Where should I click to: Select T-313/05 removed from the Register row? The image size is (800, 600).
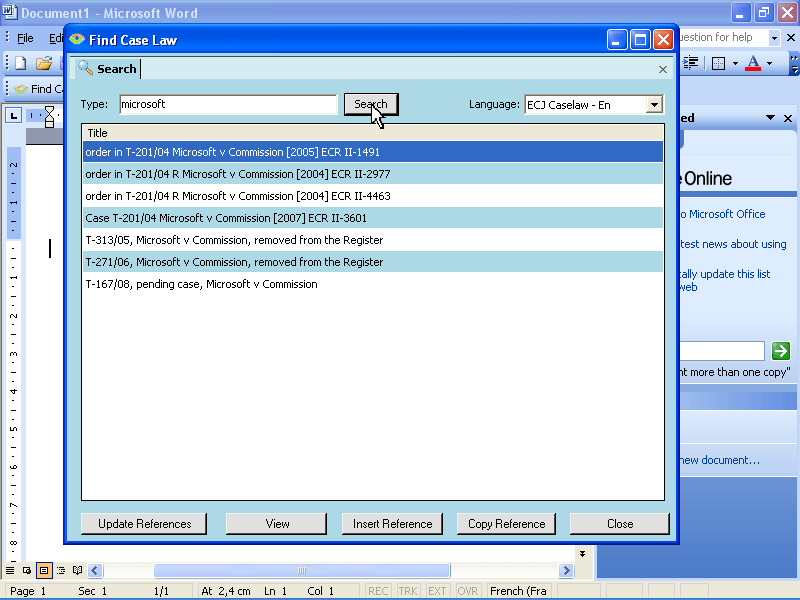click(373, 240)
